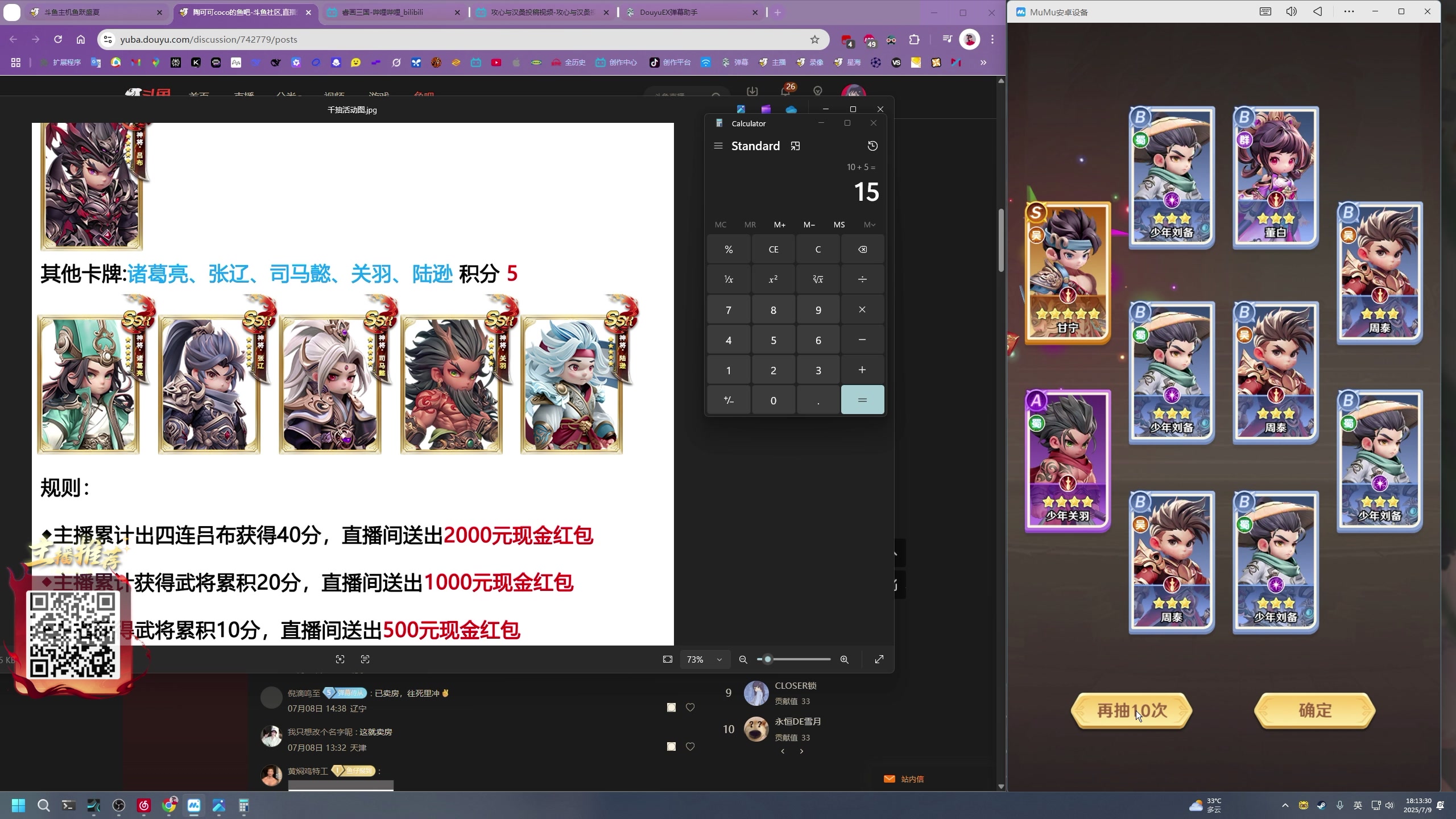Click photo viewer fullscreen expand icon

click(x=879, y=659)
